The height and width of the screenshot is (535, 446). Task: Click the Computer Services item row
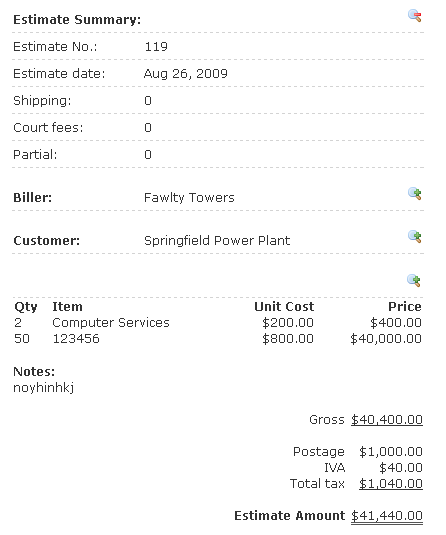pos(218,323)
